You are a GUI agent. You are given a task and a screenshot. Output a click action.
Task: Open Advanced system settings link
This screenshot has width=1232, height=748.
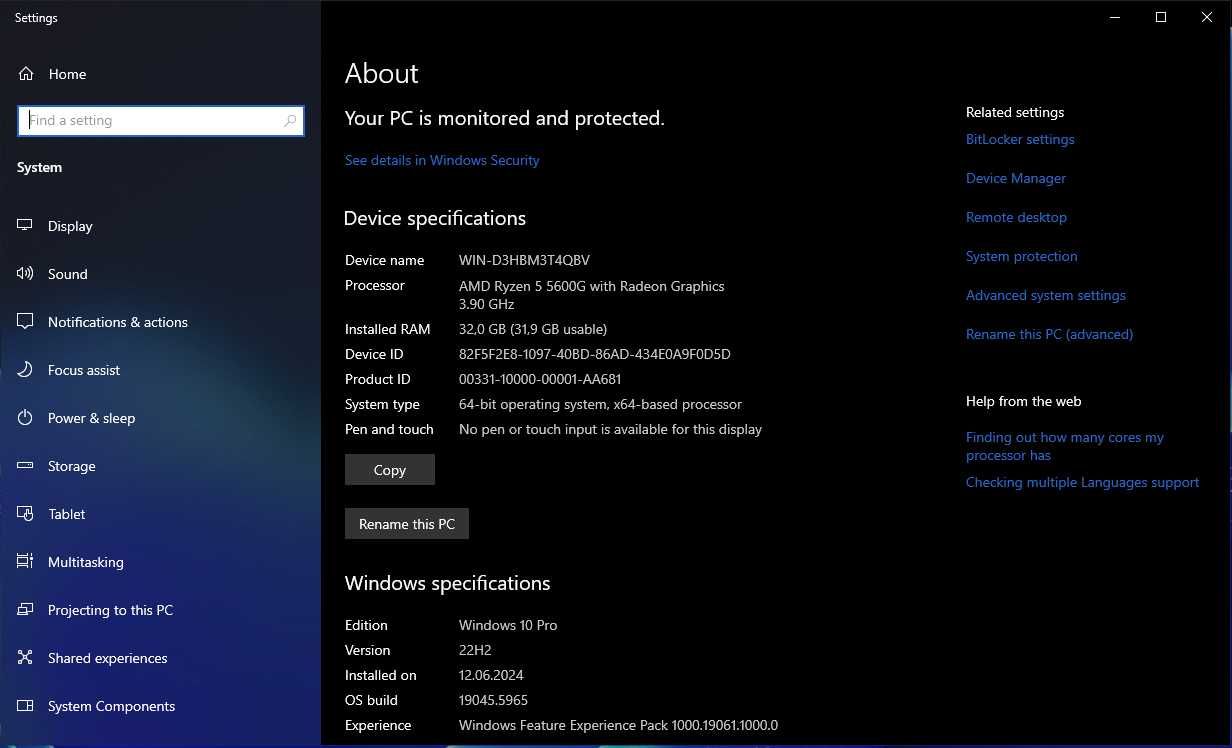[1046, 295]
